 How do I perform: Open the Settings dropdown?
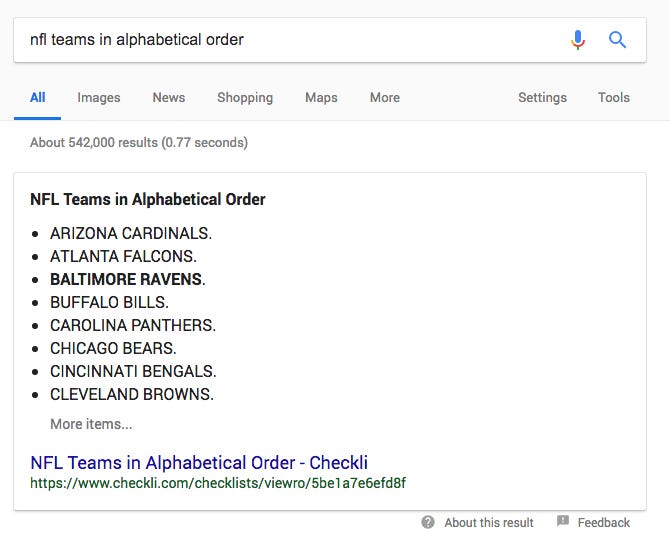(542, 97)
